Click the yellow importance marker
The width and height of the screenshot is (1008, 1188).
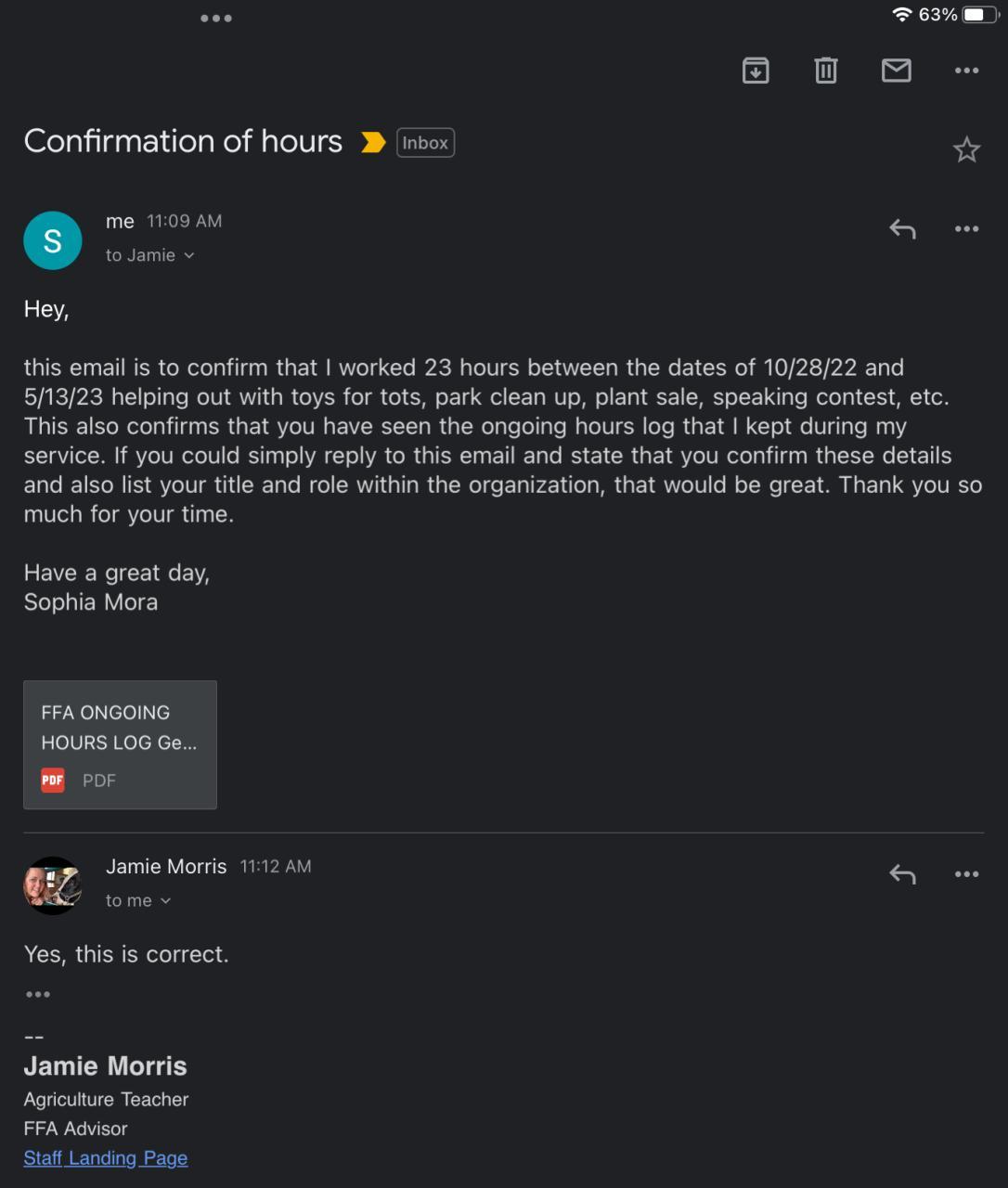(x=373, y=143)
